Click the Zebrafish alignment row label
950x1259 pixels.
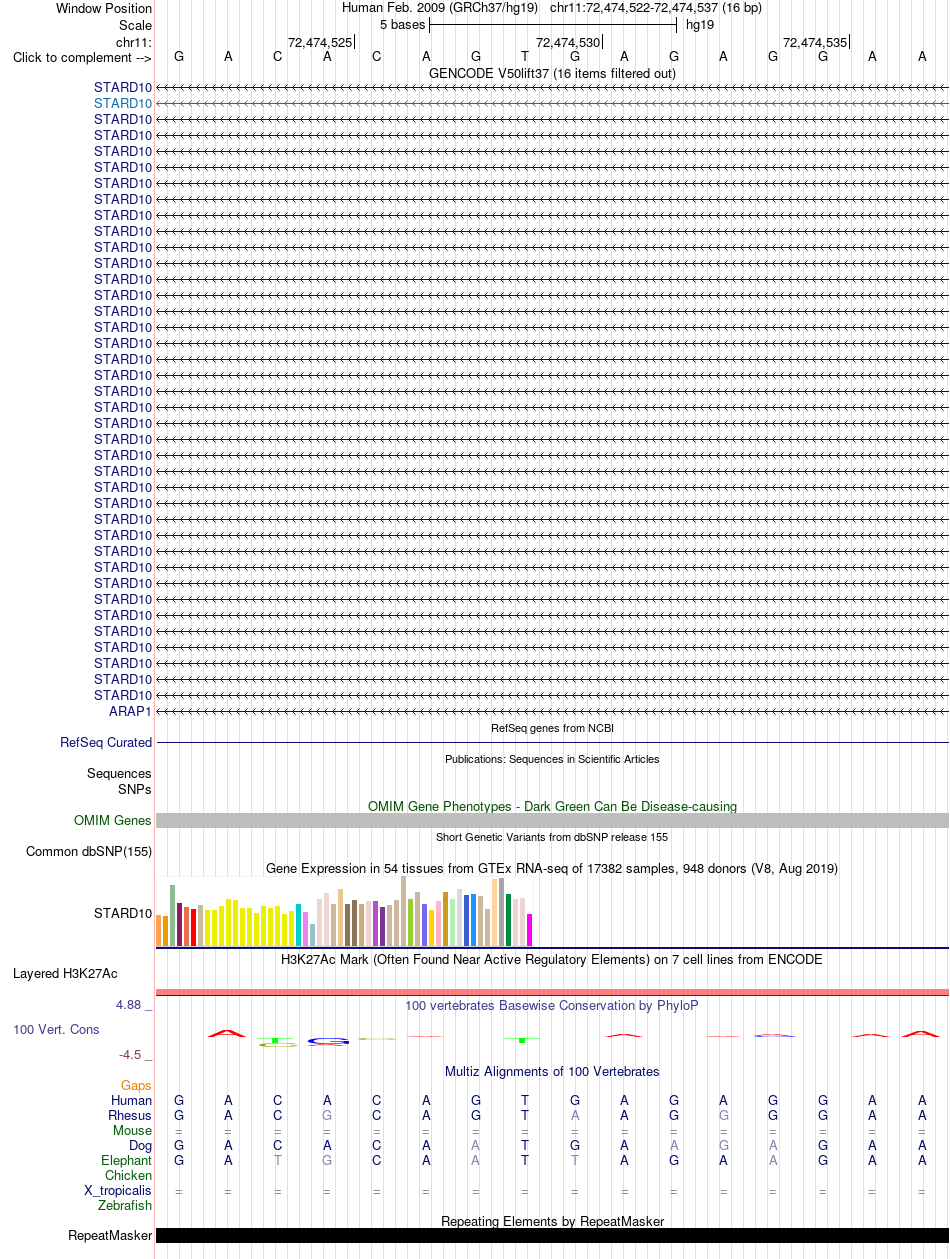[125, 1205]
